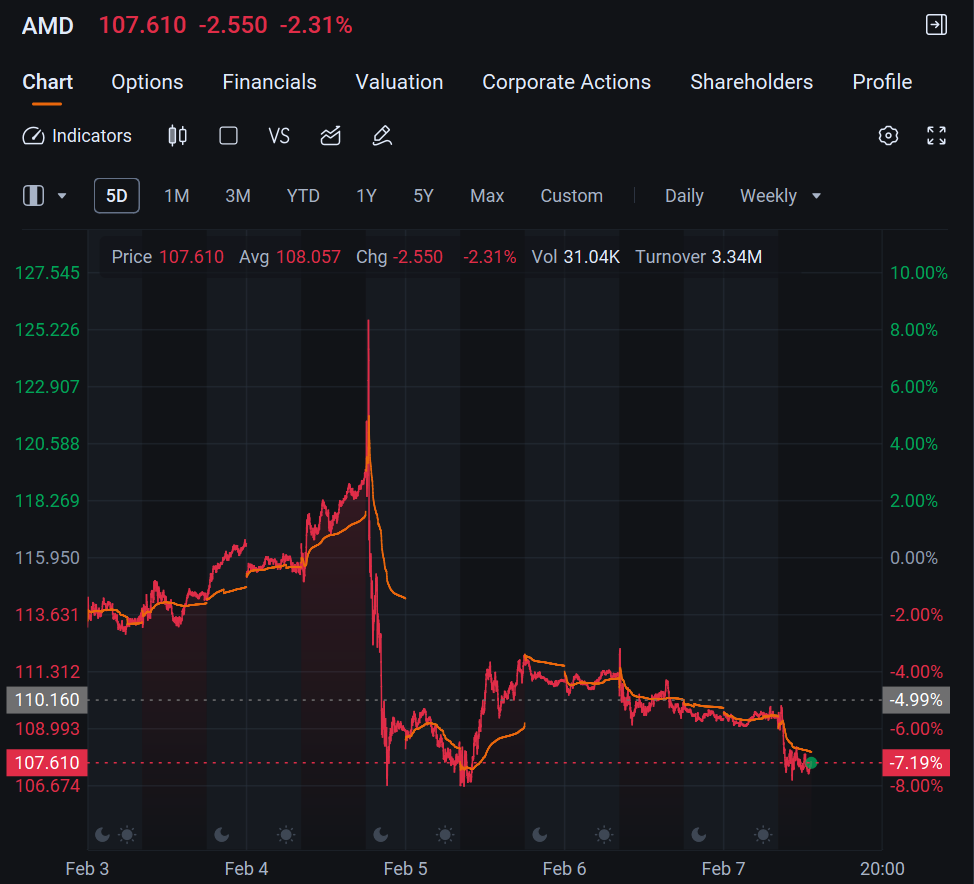974x884 pixels.
Task: View the Shareholders tab
Action: point(752,82)
